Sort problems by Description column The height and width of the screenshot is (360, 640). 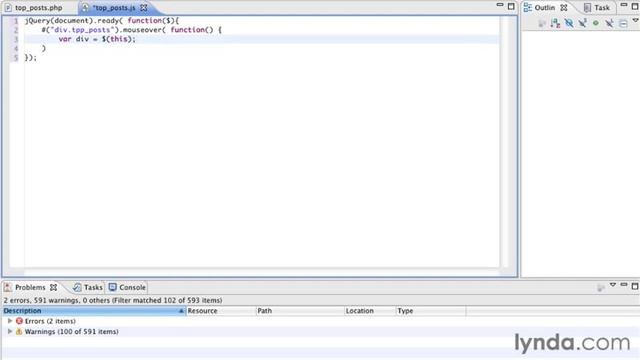(93, 311)
